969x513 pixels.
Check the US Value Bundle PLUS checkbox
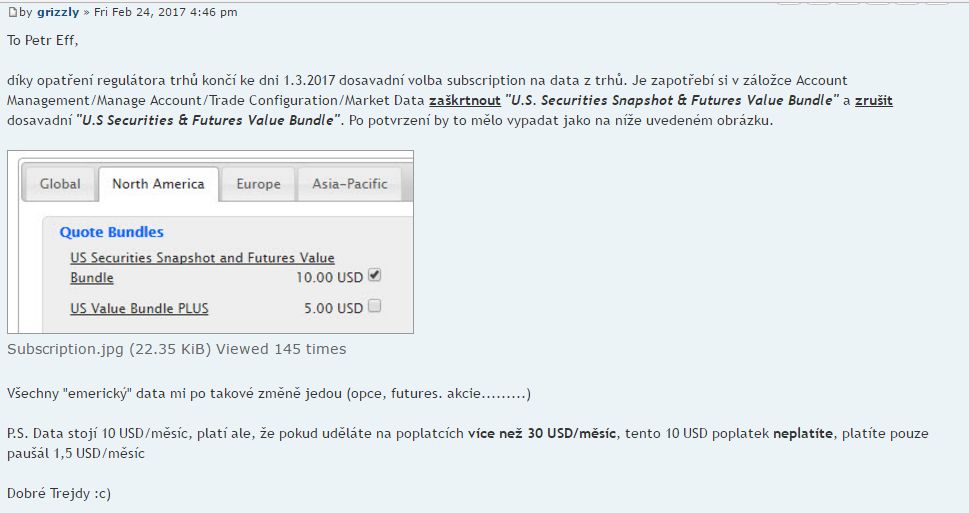coord(374,306)
